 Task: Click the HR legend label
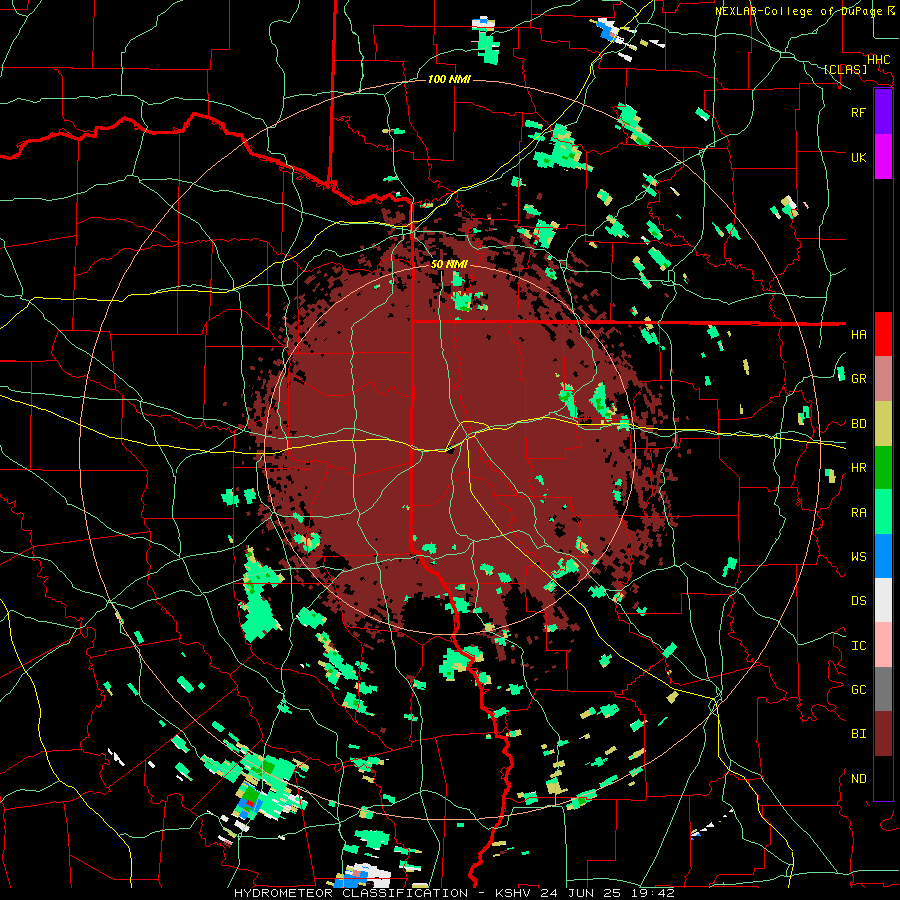pos(859,468)
